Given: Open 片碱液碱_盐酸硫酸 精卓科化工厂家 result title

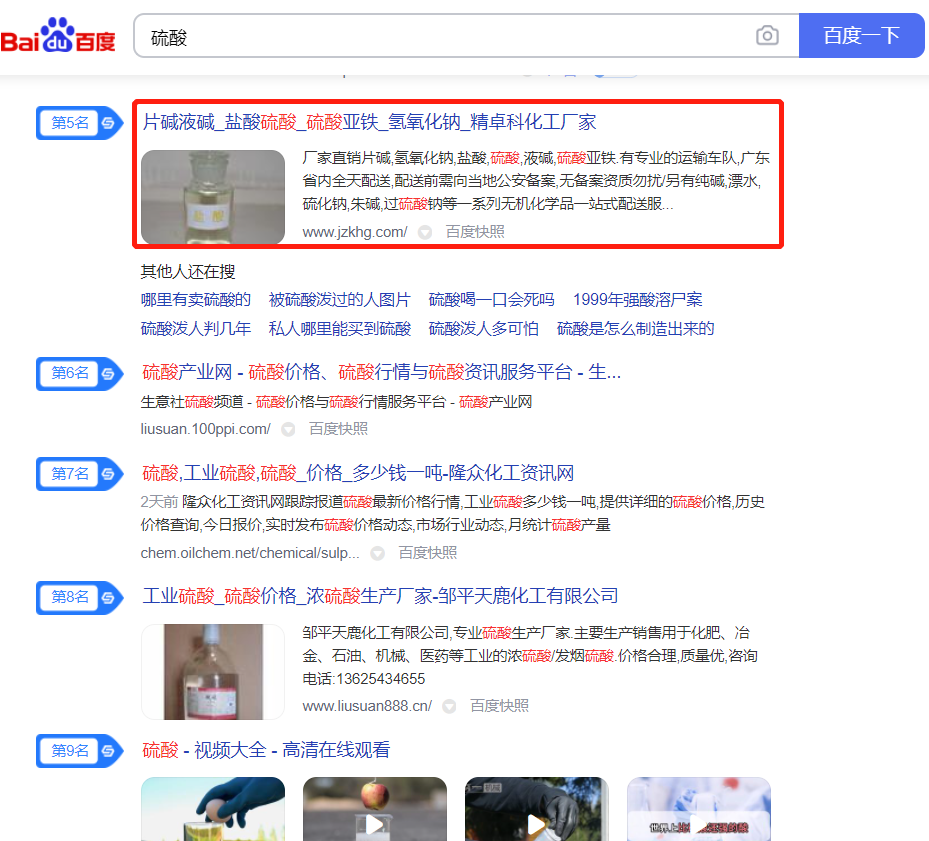Looking at the screenshot, I should [369, 122].
